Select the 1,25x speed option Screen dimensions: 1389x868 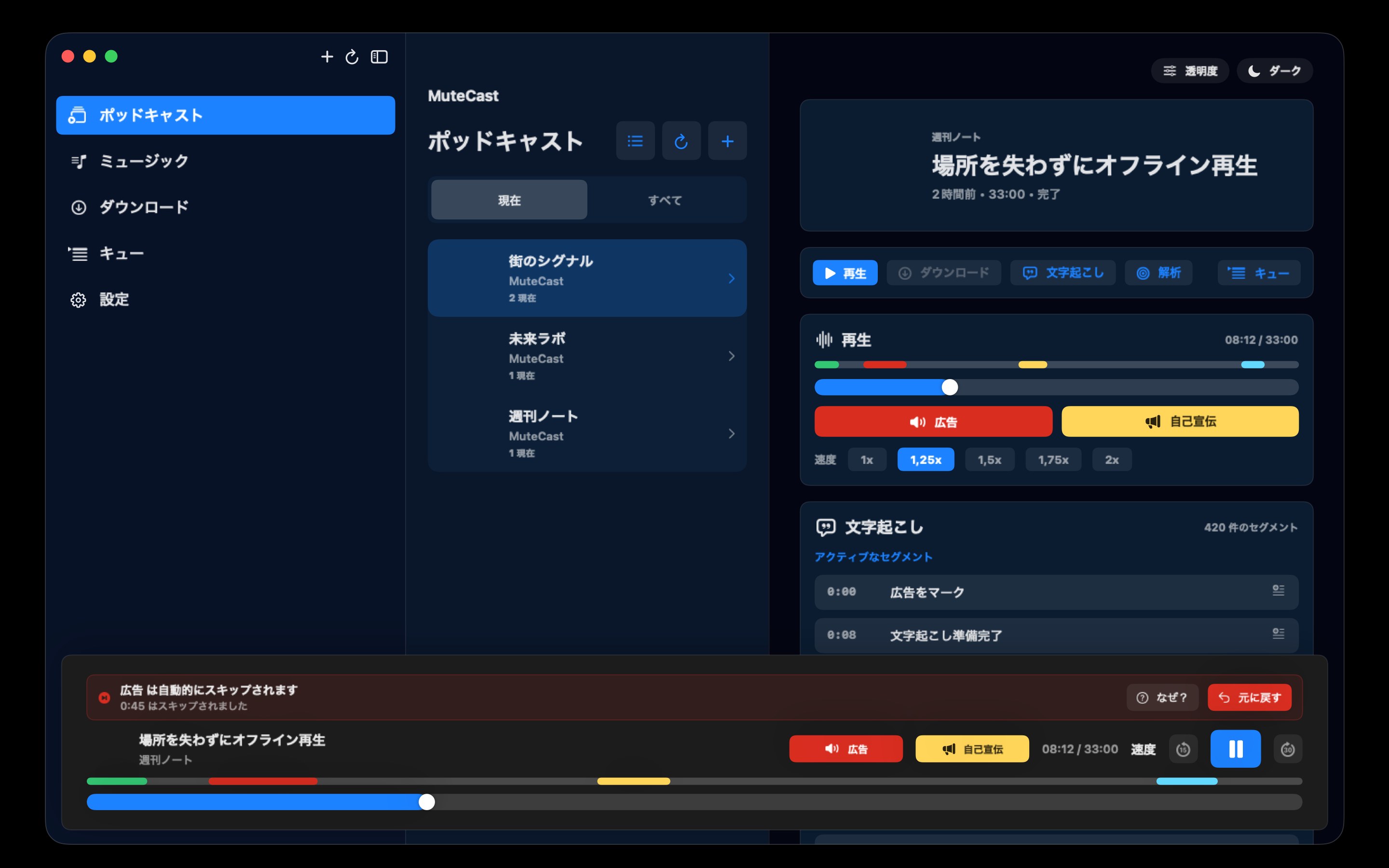tap(926, 459)
